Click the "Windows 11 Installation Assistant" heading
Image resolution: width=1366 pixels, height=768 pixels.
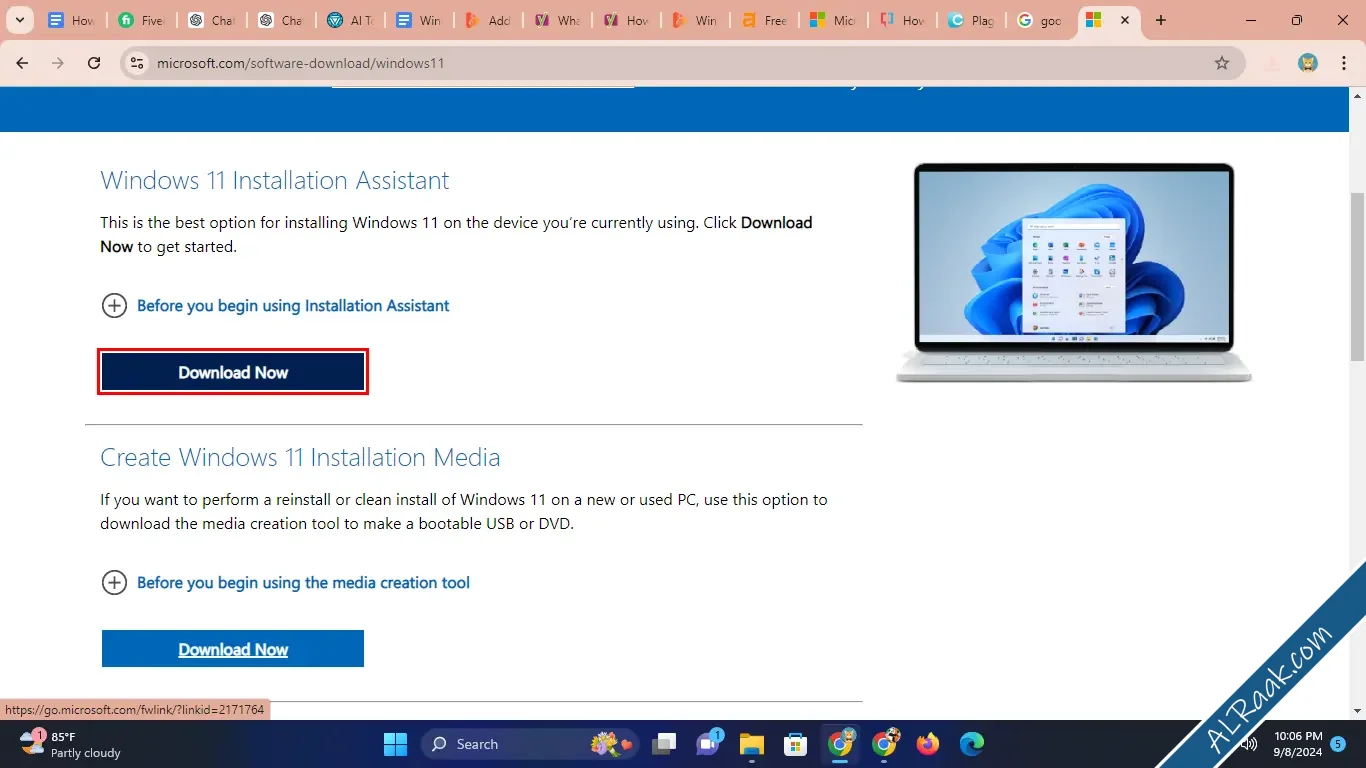pyautogui.click(x=275, y=181)
